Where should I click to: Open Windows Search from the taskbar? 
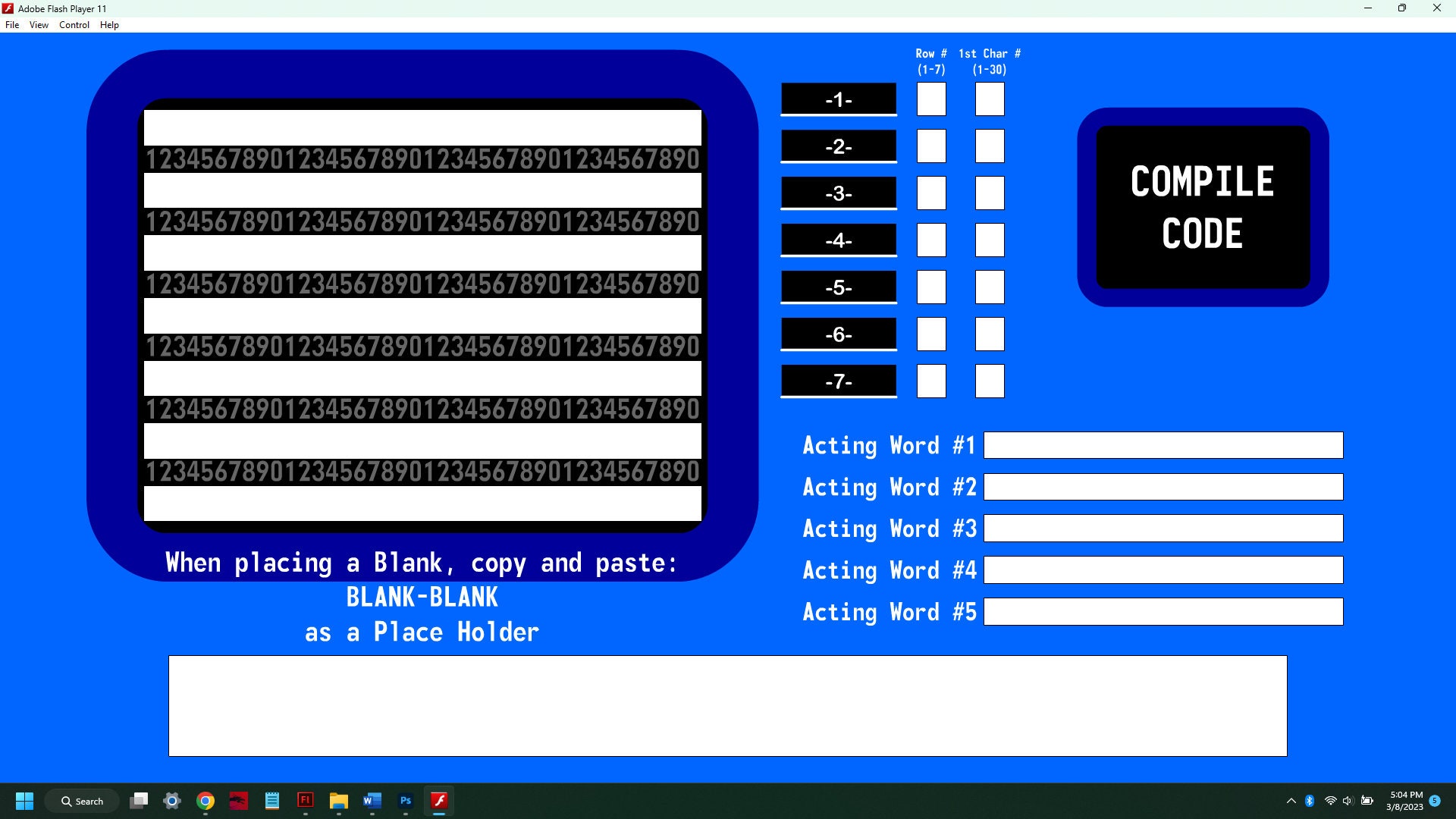pyautogui.click(x=82, y=801)
